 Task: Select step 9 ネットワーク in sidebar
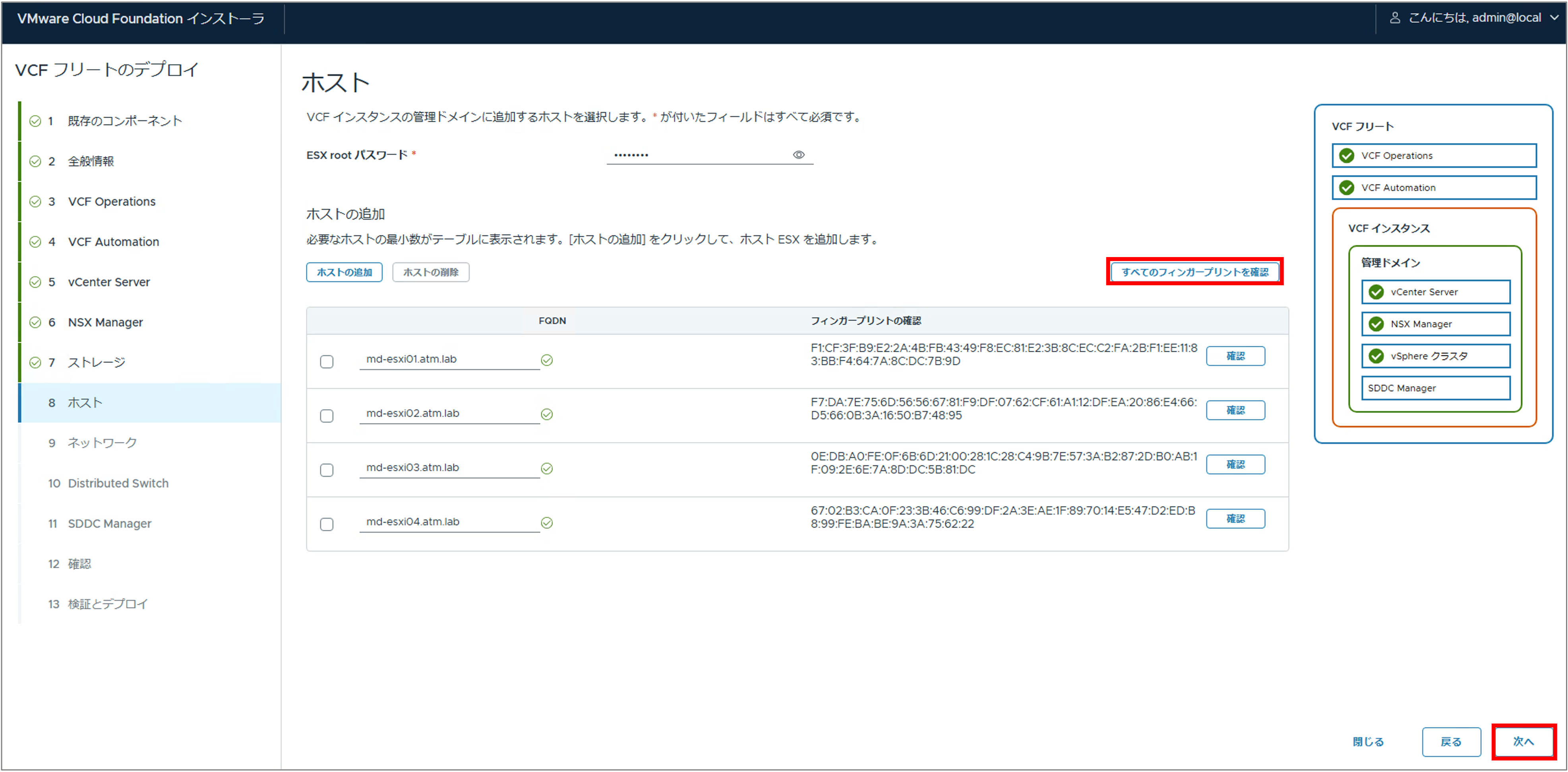pos(150,443)
